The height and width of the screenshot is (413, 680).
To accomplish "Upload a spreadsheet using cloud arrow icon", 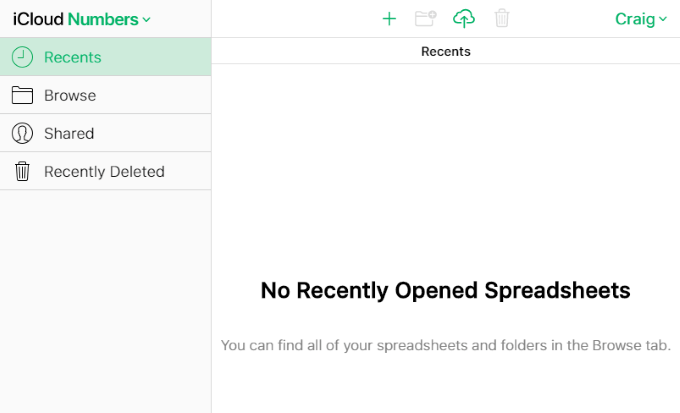I will point(464,19).
